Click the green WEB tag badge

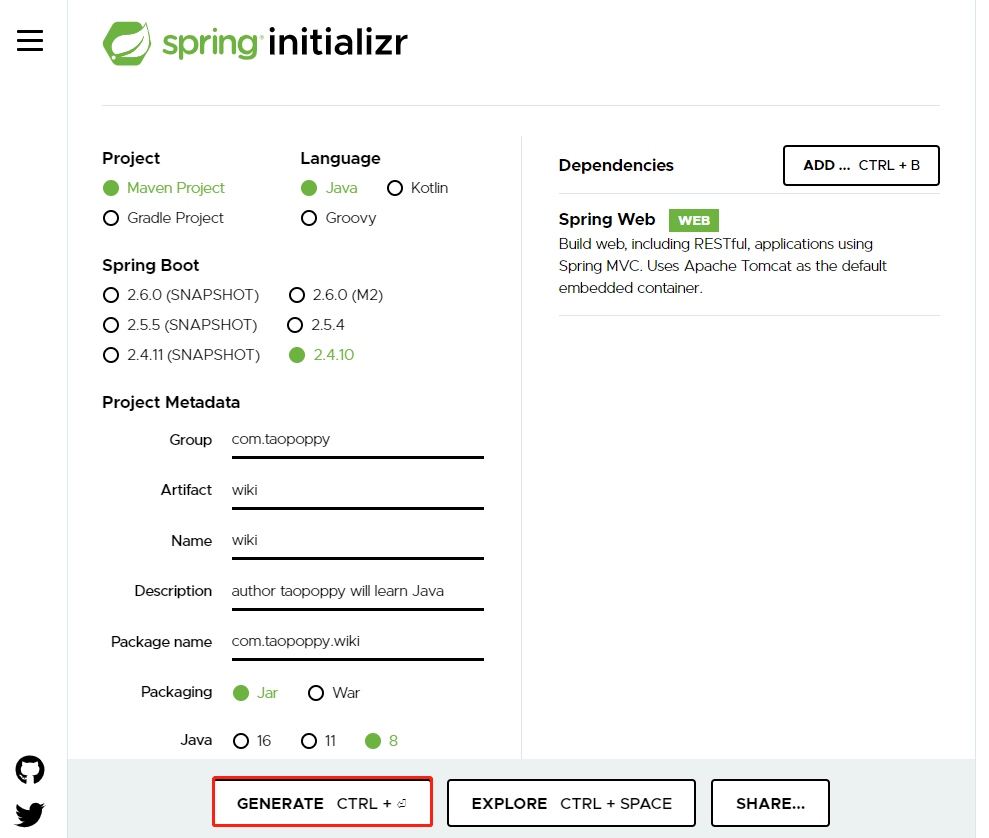(694, 220)
